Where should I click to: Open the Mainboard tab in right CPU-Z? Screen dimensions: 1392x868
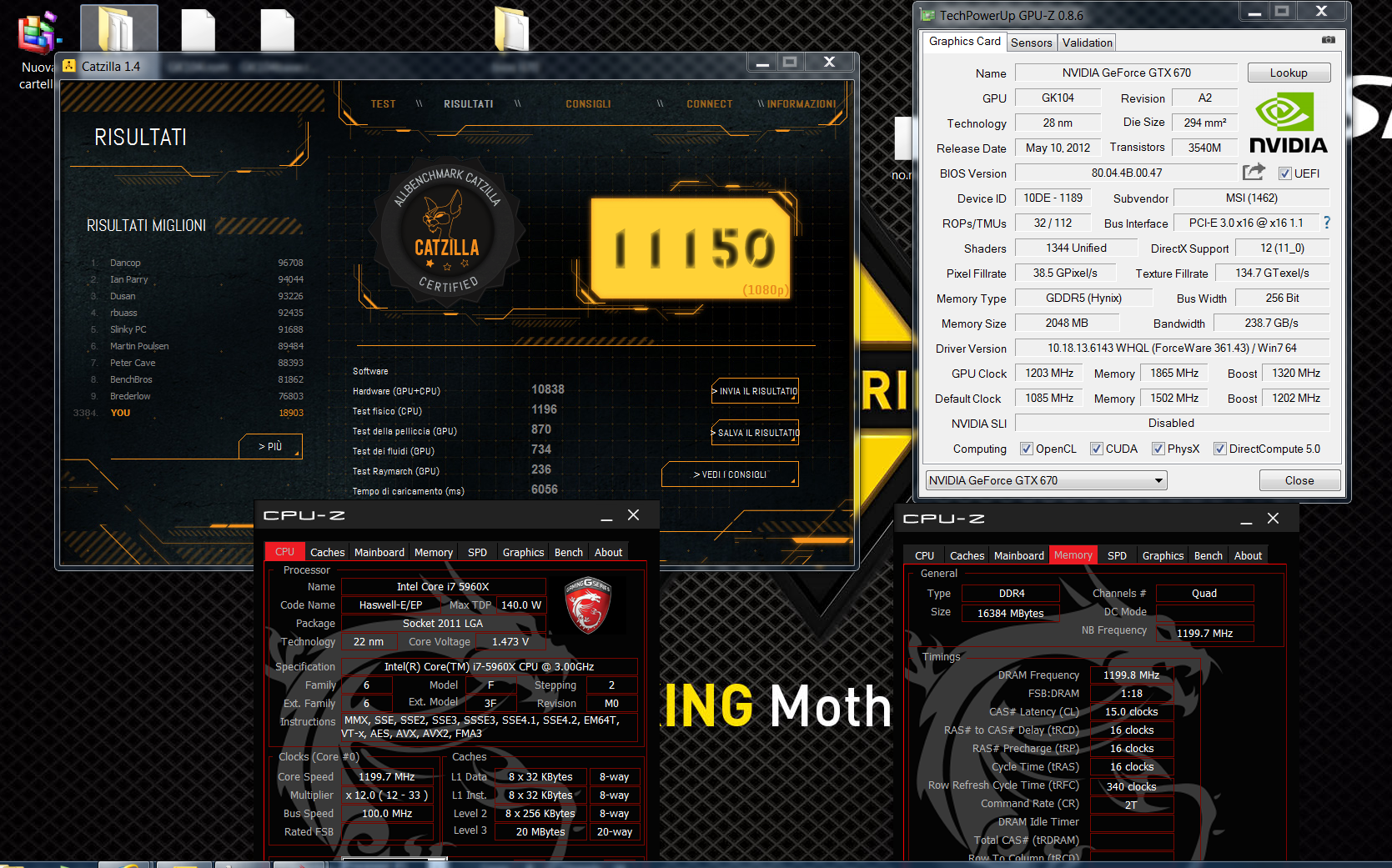point(1018,555)
